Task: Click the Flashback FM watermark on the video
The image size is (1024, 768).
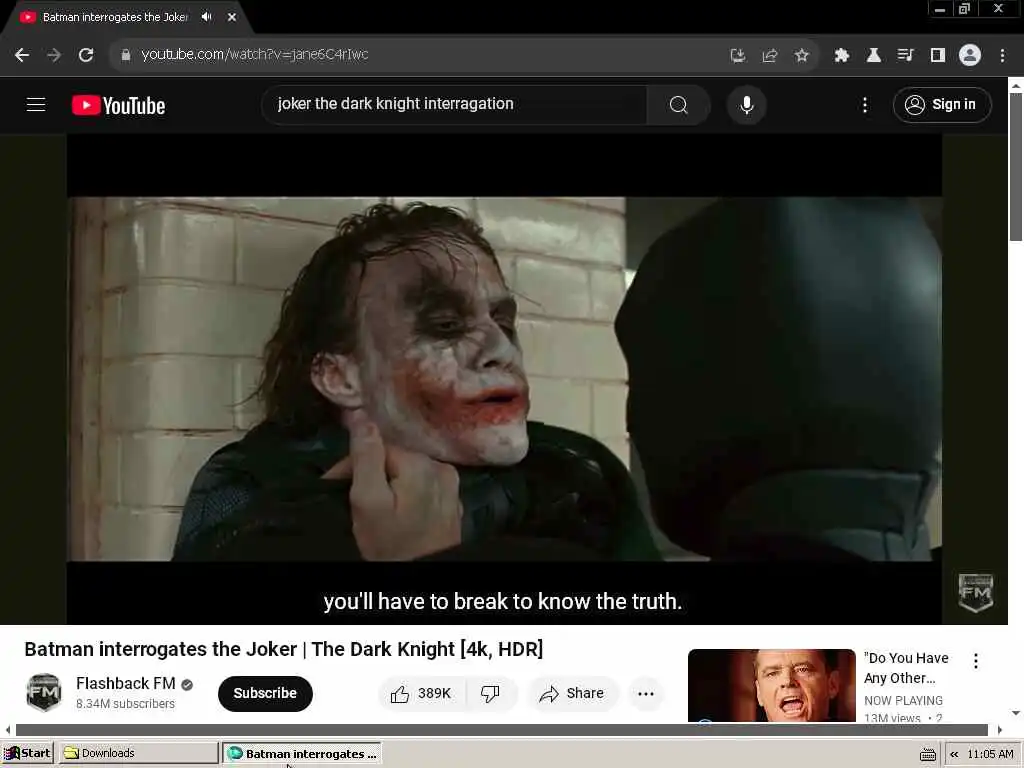Action: pyautogui.click(x=975, y=593)
